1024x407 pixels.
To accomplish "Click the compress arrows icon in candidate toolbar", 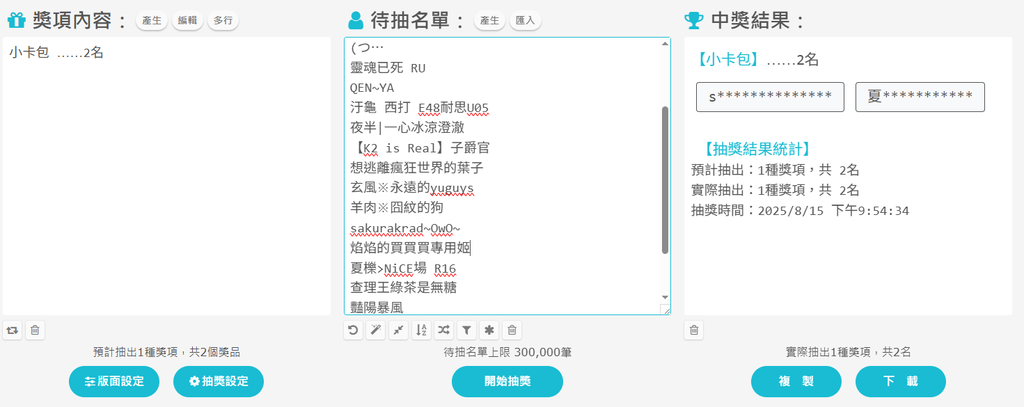I will click(x=398, y=329).
